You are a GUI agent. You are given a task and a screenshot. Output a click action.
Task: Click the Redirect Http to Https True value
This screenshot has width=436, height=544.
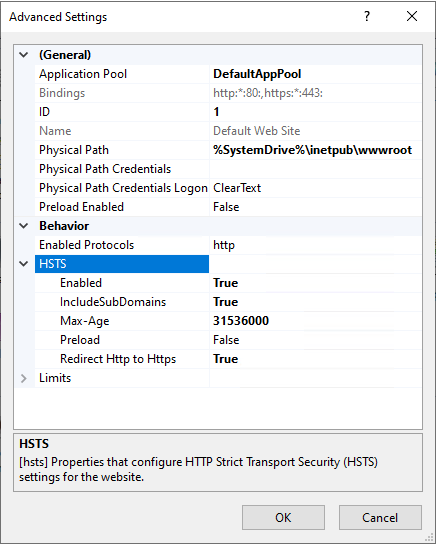point(225,359)
